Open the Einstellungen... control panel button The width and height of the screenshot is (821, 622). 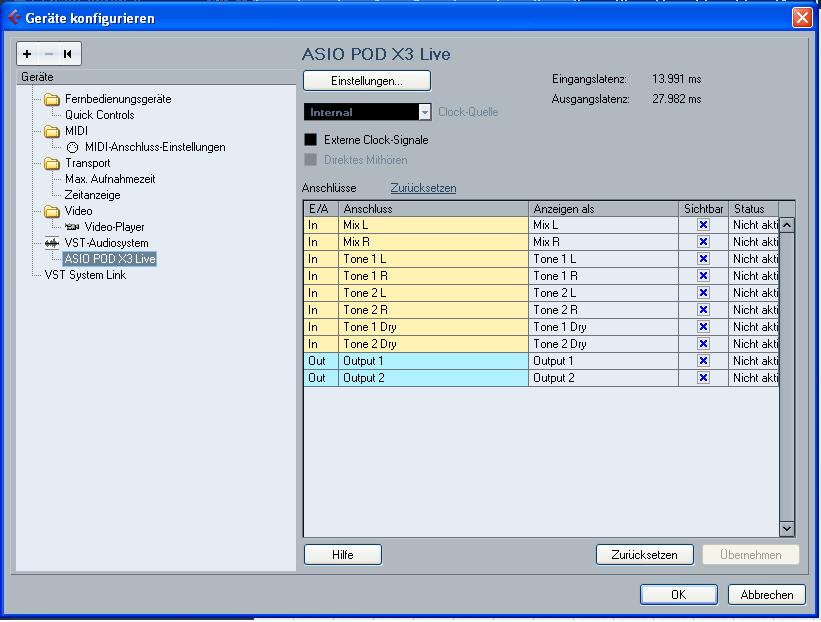[367, 81]
